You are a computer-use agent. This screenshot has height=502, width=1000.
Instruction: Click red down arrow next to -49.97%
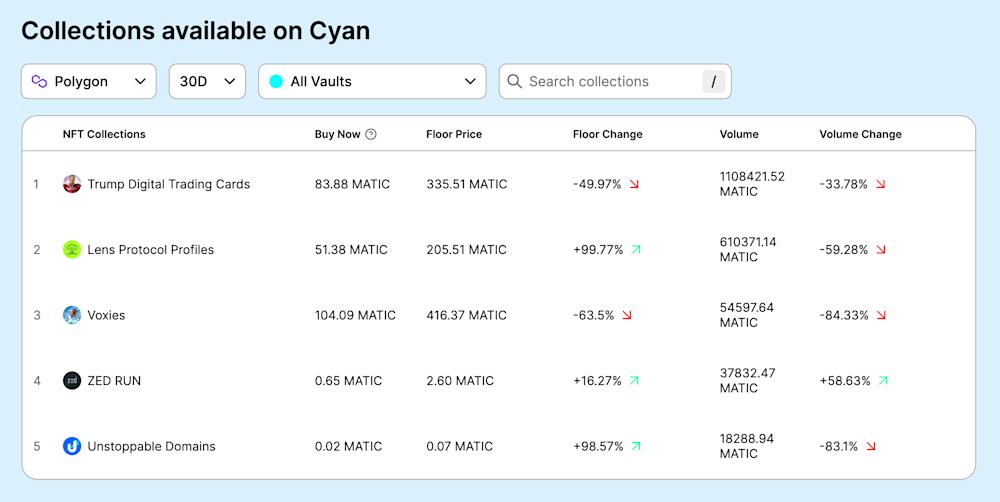point(634,184)
